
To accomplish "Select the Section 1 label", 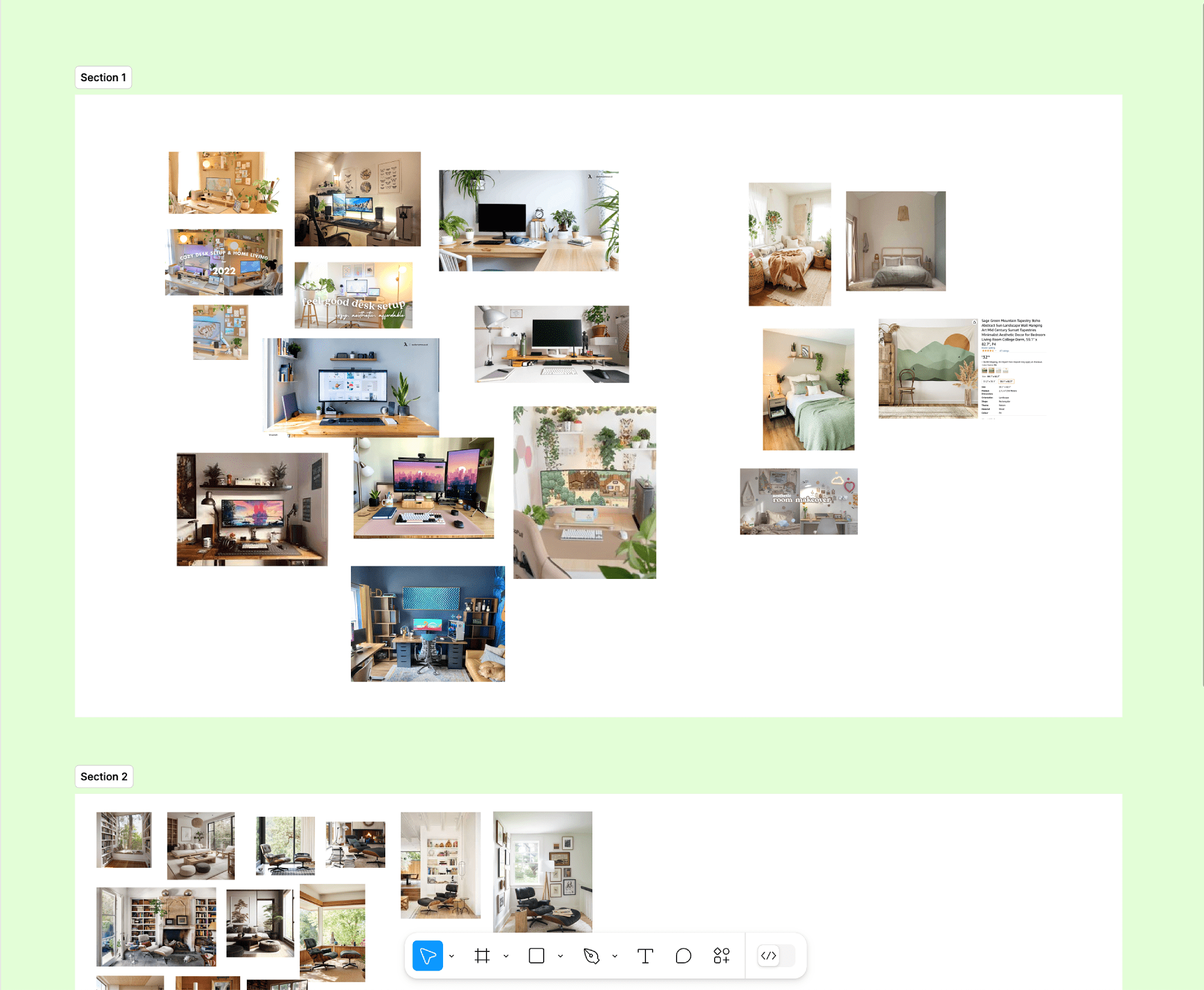I will pyautogui.click(x=103, y=77).
